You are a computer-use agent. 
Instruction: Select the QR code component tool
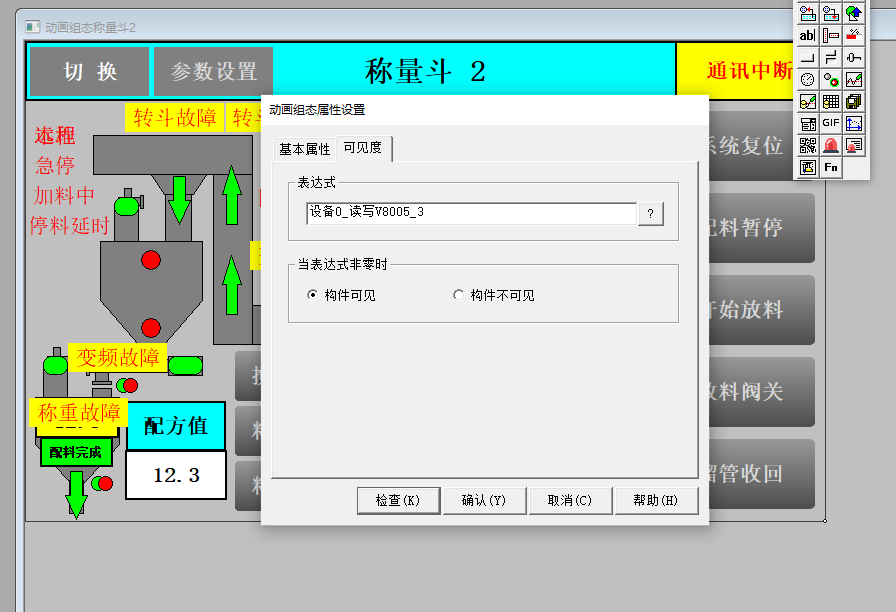[x=807, y=145]
